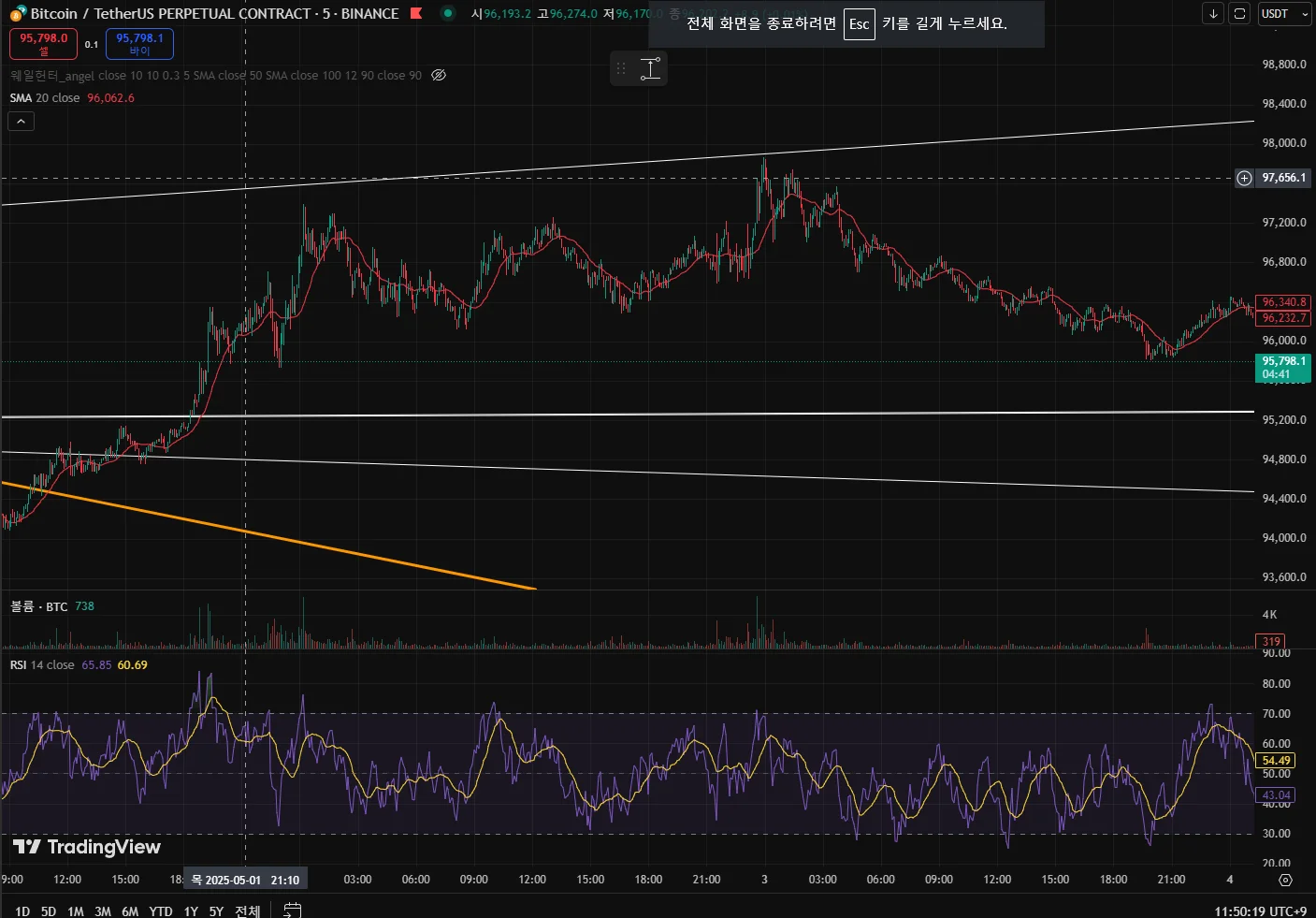
Task: Click the green market status dot
Action: 448,13
